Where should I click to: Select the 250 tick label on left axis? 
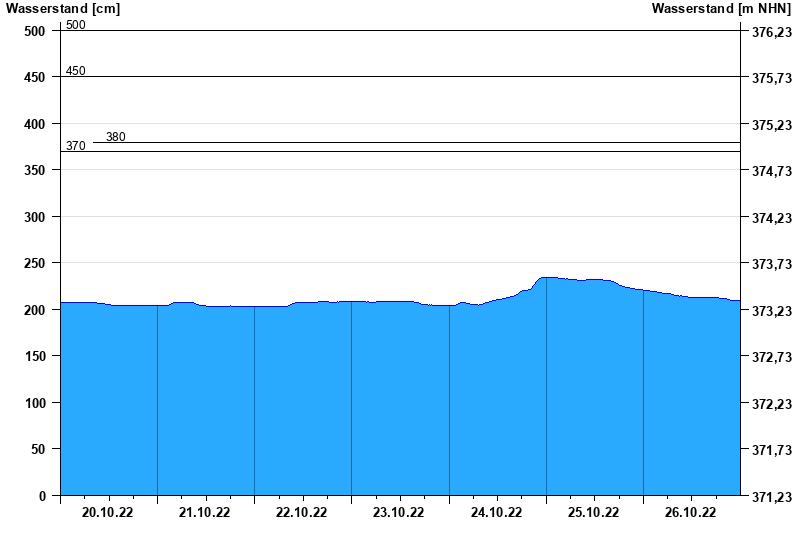pos(35,263)
